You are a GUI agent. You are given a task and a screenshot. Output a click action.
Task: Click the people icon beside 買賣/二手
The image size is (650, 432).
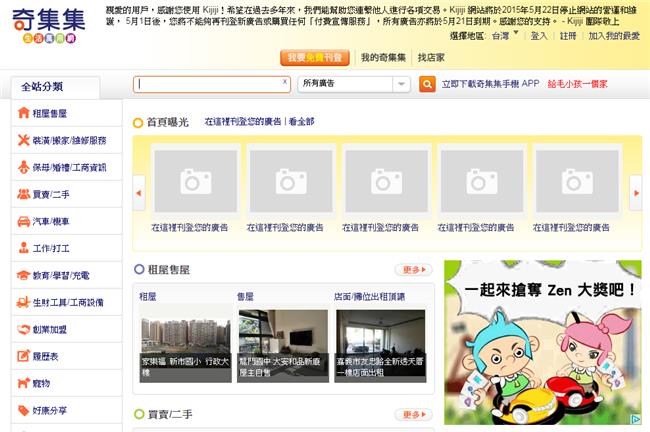[24, 194]
